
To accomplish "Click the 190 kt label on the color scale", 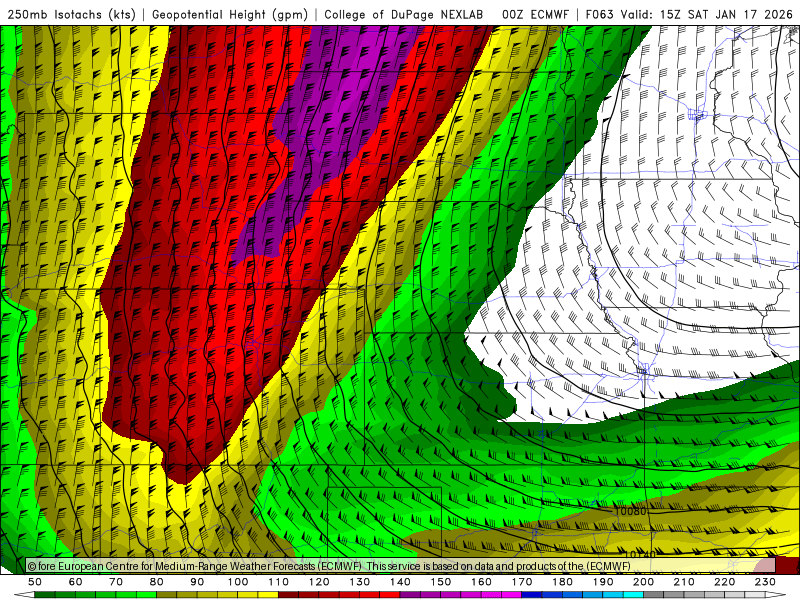I will tap(603, 582).
